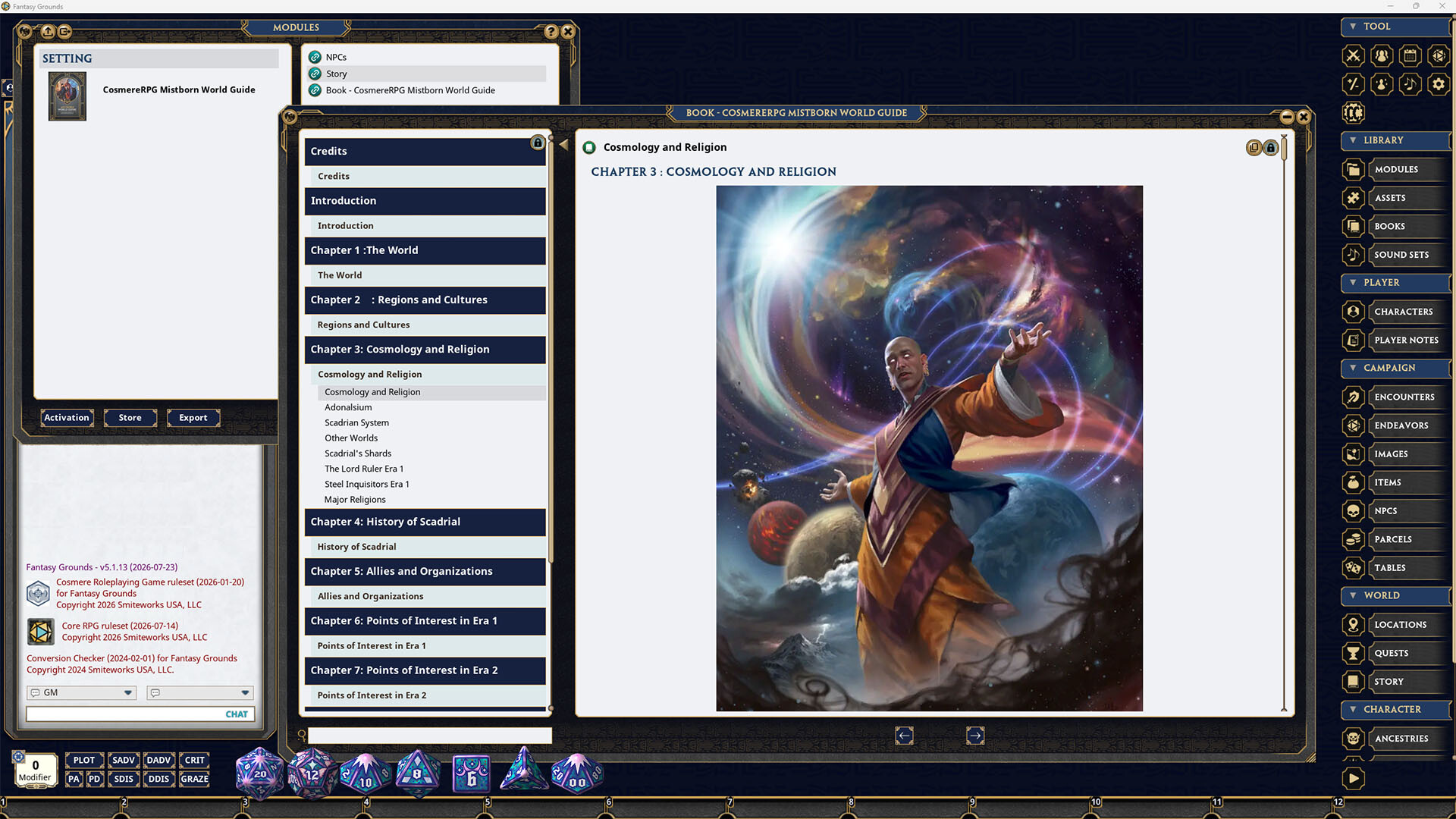Click the Tables dice icon

click(x=1353, y=568)
